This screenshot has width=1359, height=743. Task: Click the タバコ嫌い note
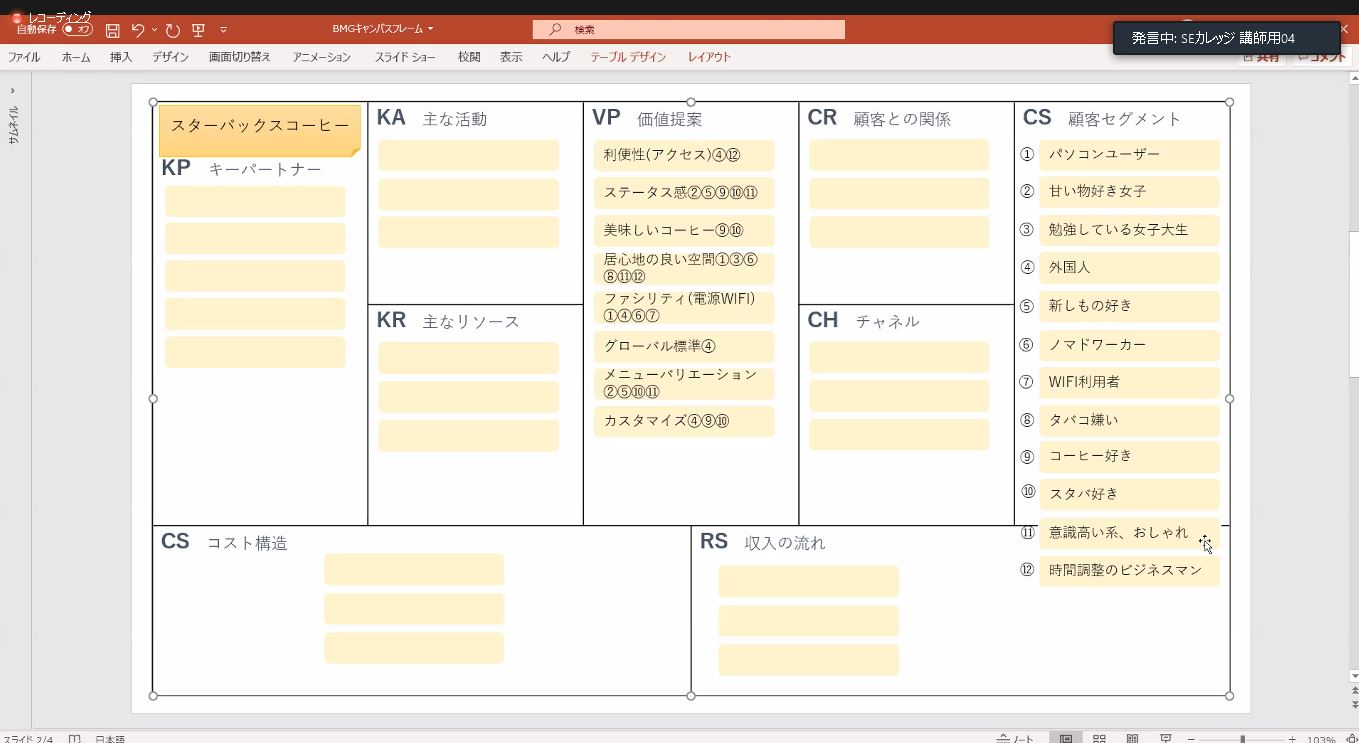pyautogui.click(x=1129, y=420)
